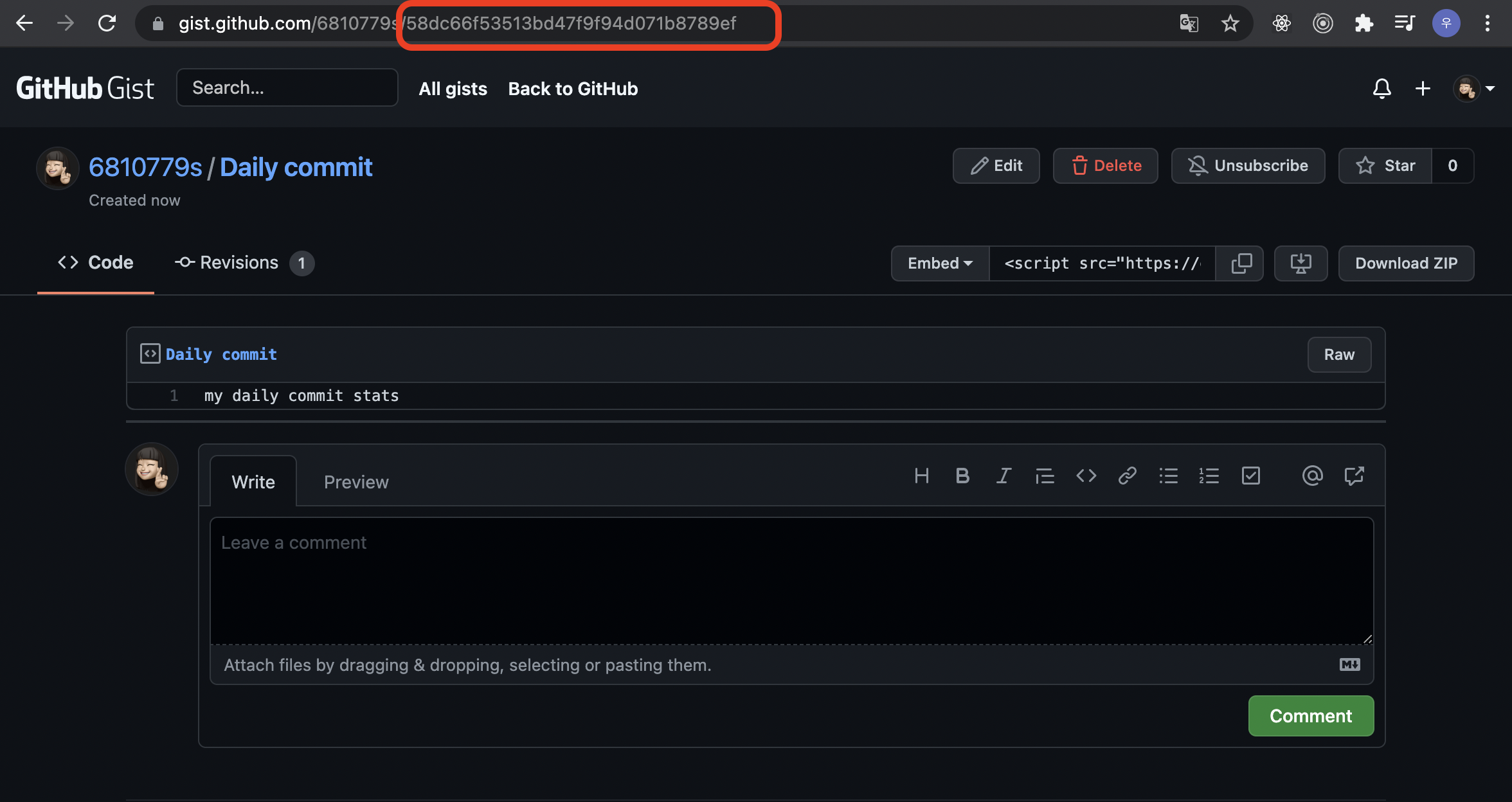The height and width of the screenshot is (802, 1512).
Task: Click the heading formatting icon
Action: coord(921,476)
